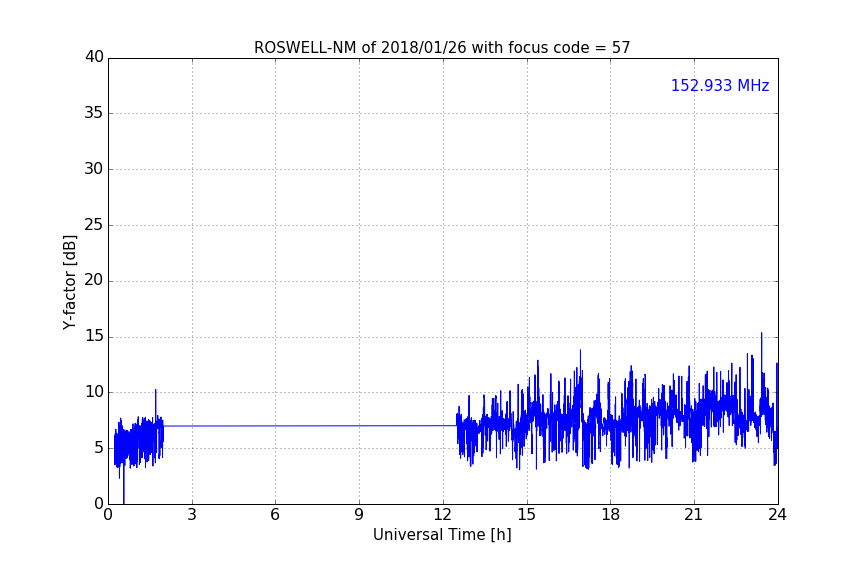The height and width of the screenshot is (576, 864).
Task: Select the 152.933 MHz frequency label
Action: coord(720,85)
